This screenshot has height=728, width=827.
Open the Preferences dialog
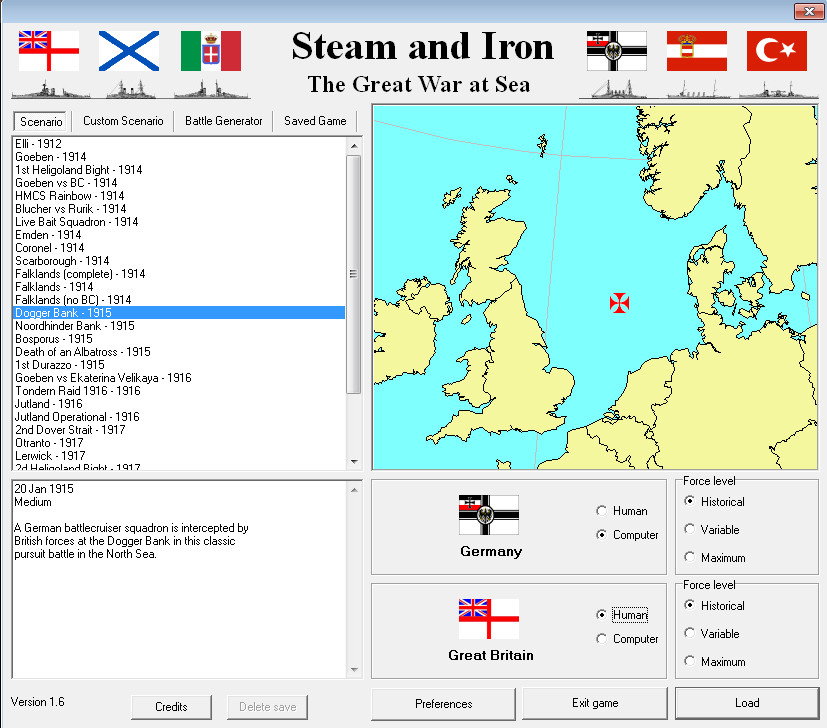click(443, 704)
